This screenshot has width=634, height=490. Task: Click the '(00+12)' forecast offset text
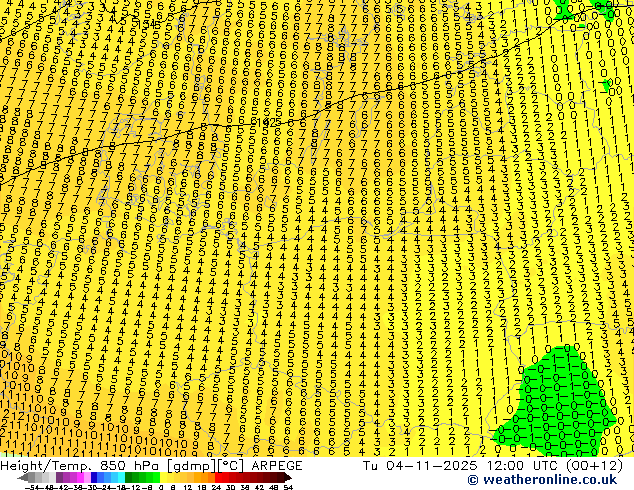pos(594,466)
